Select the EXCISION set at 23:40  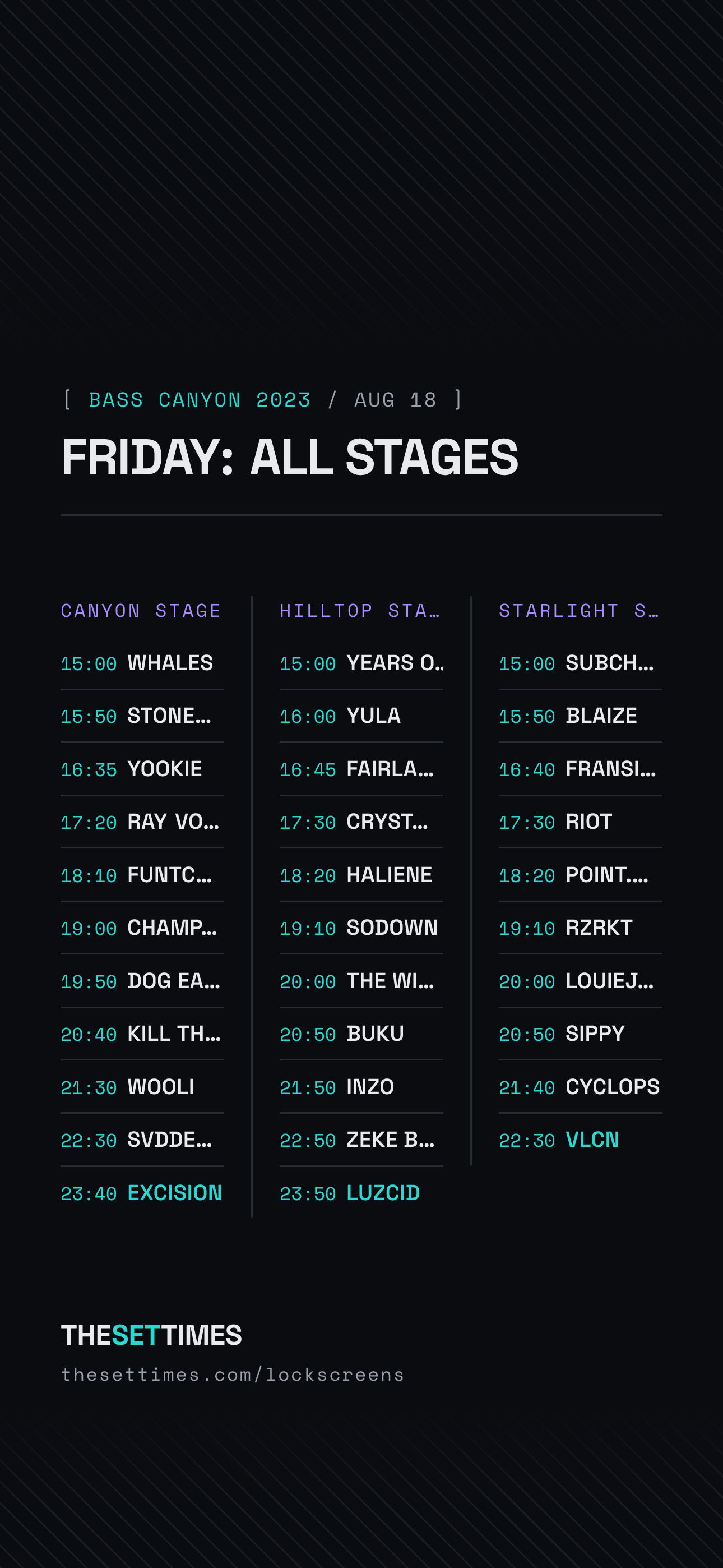tap(142, 1192)
